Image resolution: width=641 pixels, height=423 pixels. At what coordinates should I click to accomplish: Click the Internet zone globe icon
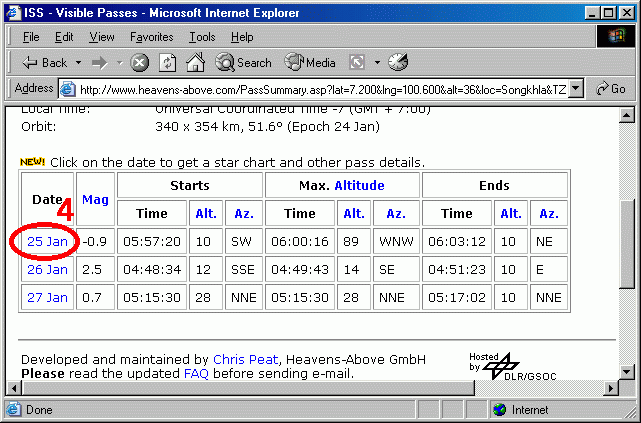tap(500, 410)
